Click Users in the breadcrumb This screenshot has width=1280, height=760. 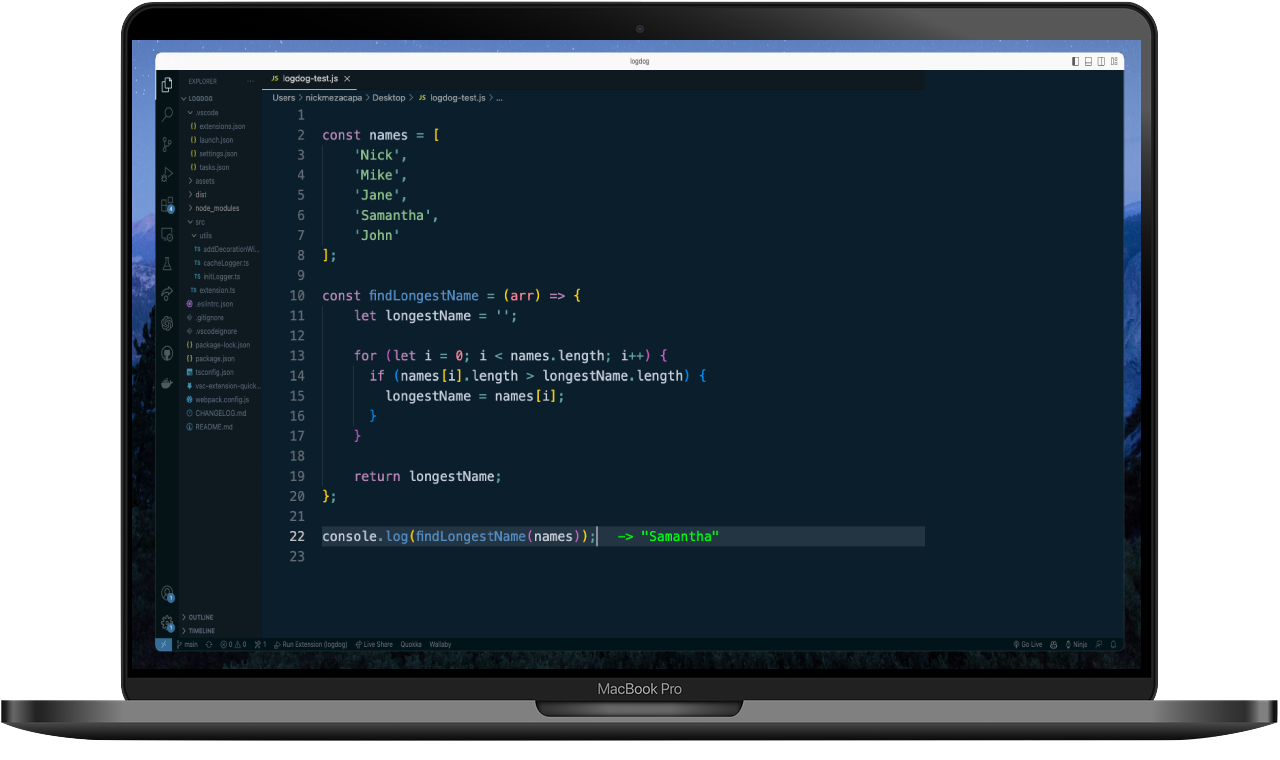(x=284, y=98)
